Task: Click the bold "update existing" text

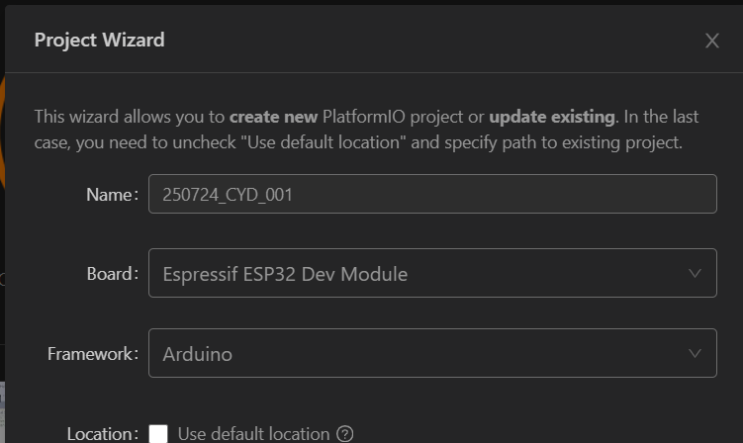Action: pos(554,117)
